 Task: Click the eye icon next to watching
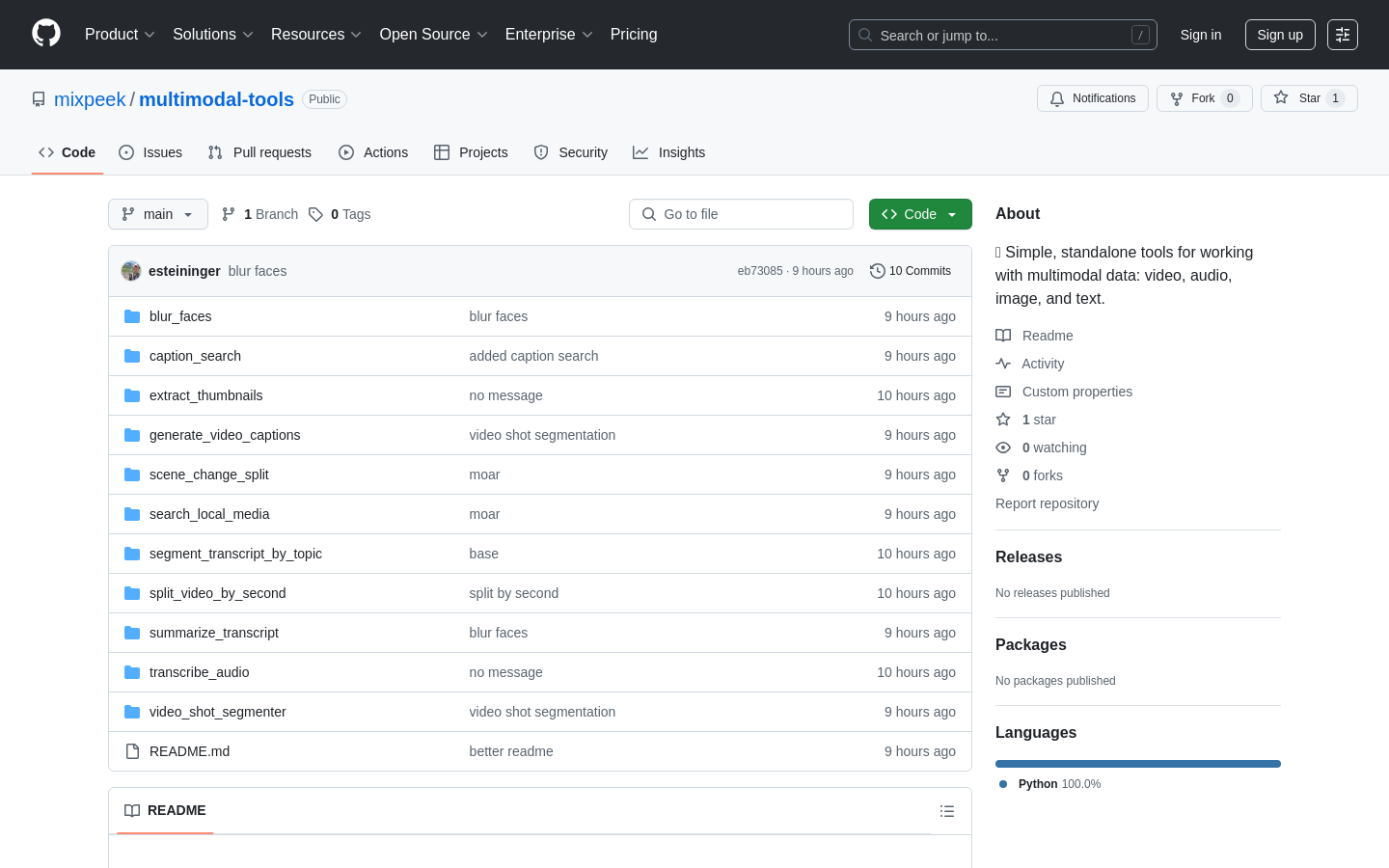click(1003, 448)
